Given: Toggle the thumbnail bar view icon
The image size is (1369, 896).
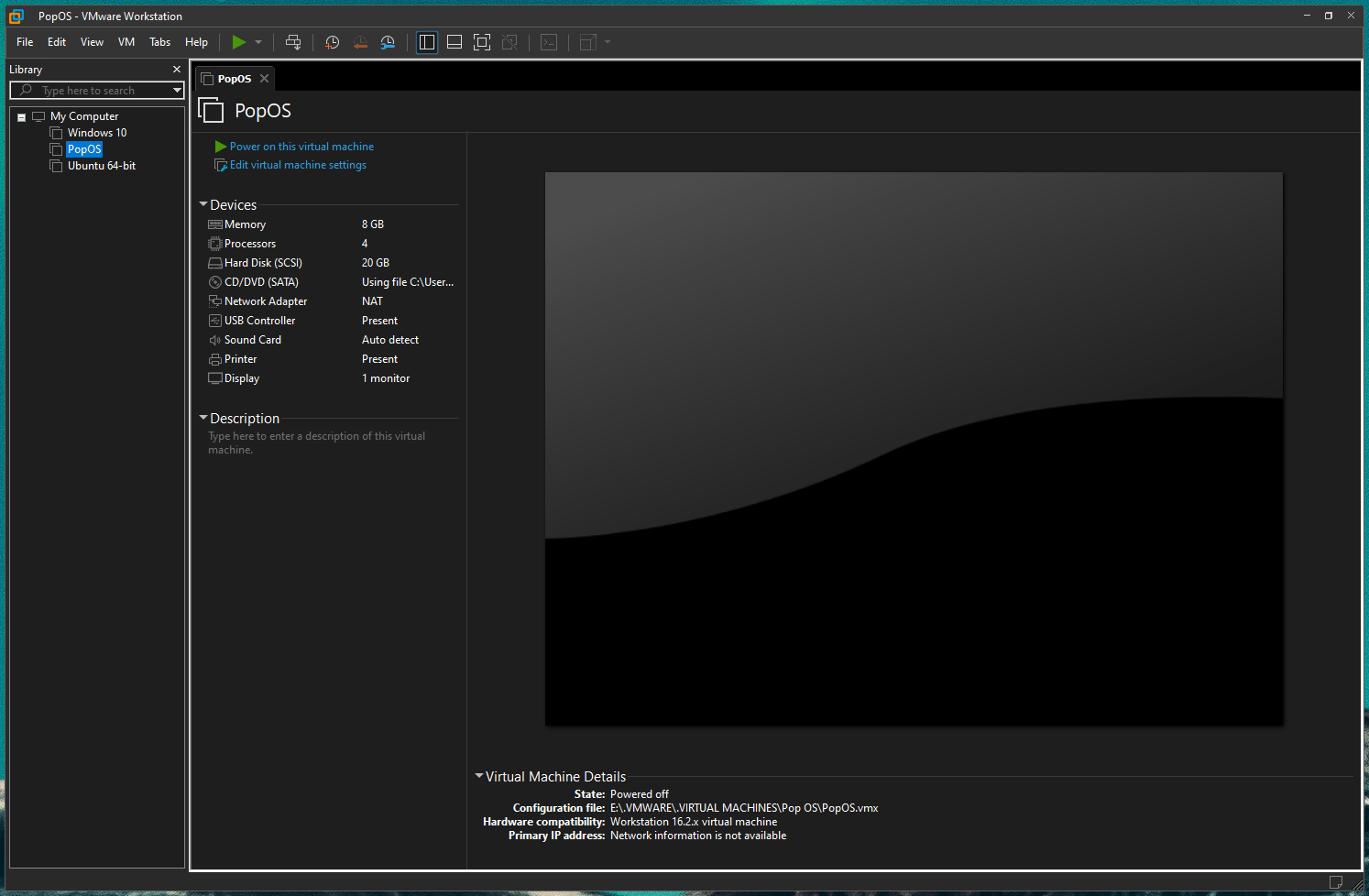Looking at the screenshot, I should pyautogui.click(x=455, y=42).
